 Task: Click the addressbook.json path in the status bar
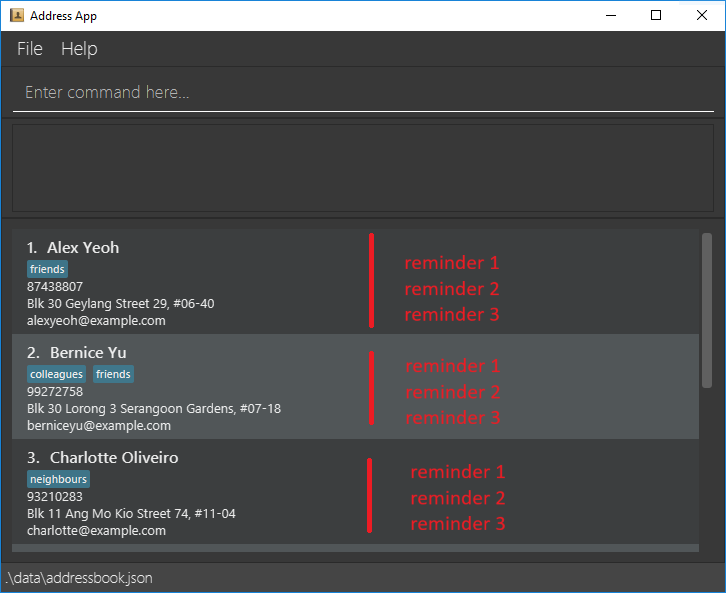[x=80, y=578]
